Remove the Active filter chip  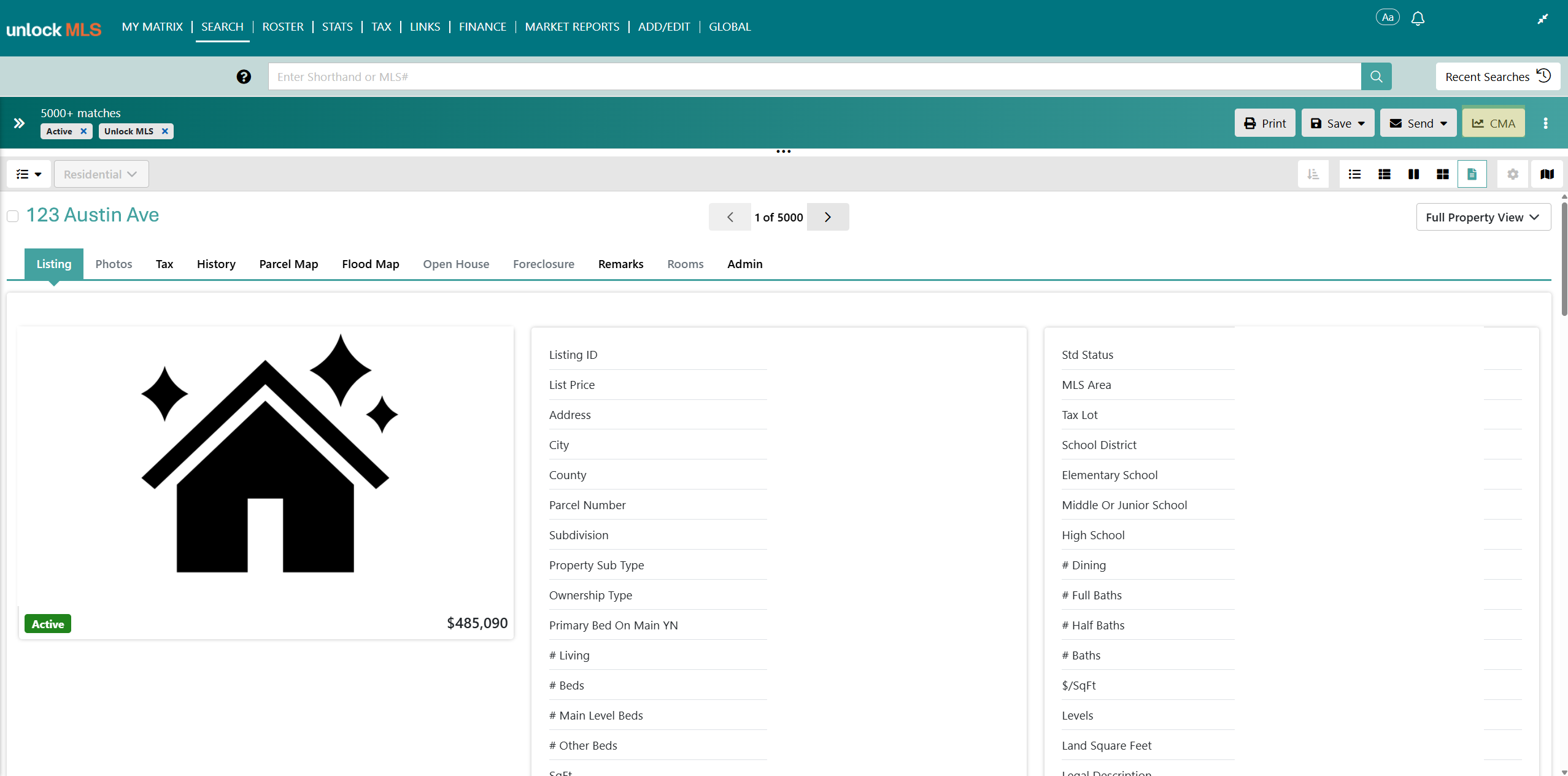click(83, 131)
